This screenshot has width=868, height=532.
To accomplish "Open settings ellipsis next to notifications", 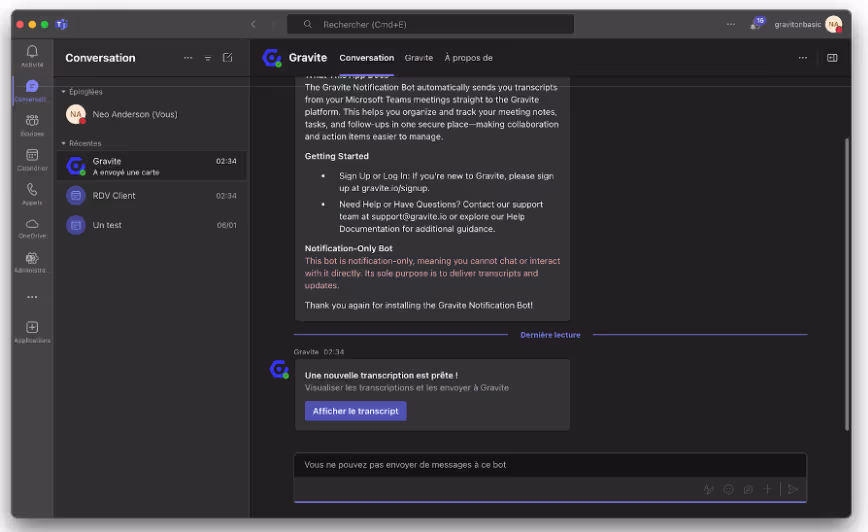I will click(731, 24).
